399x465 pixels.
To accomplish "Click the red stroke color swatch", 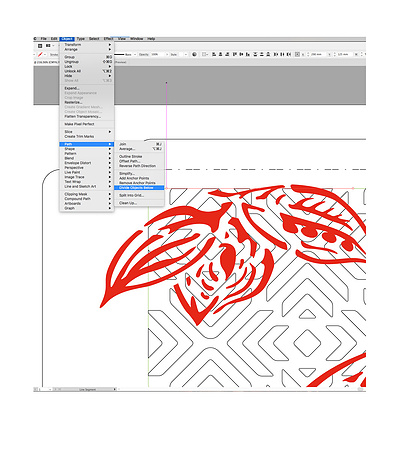I will [40, 54].
